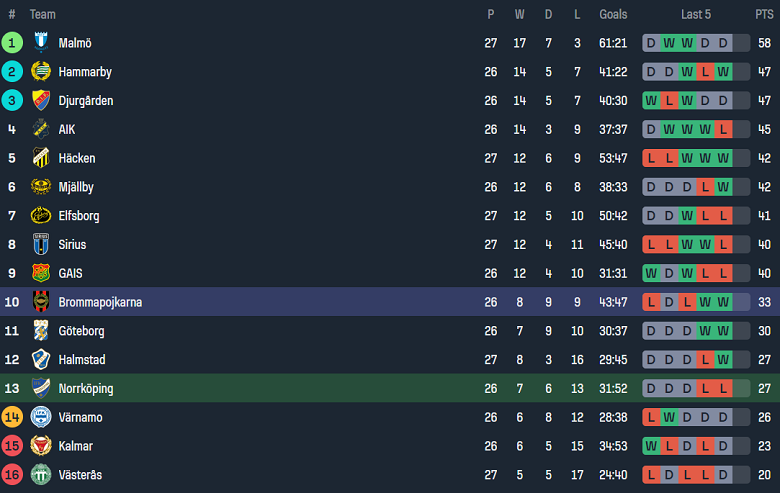The image size is (780, 493).
Task: Select Malmö's first Last 5 result box
Action: coord(651,43)
